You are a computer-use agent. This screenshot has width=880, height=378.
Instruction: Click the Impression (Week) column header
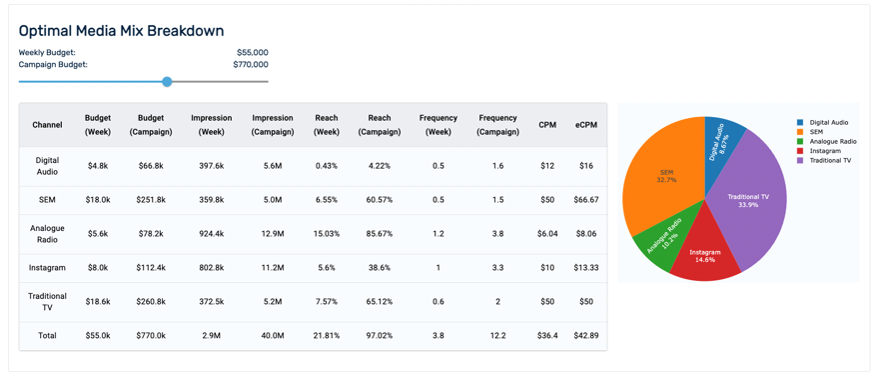tap(212, 125)
